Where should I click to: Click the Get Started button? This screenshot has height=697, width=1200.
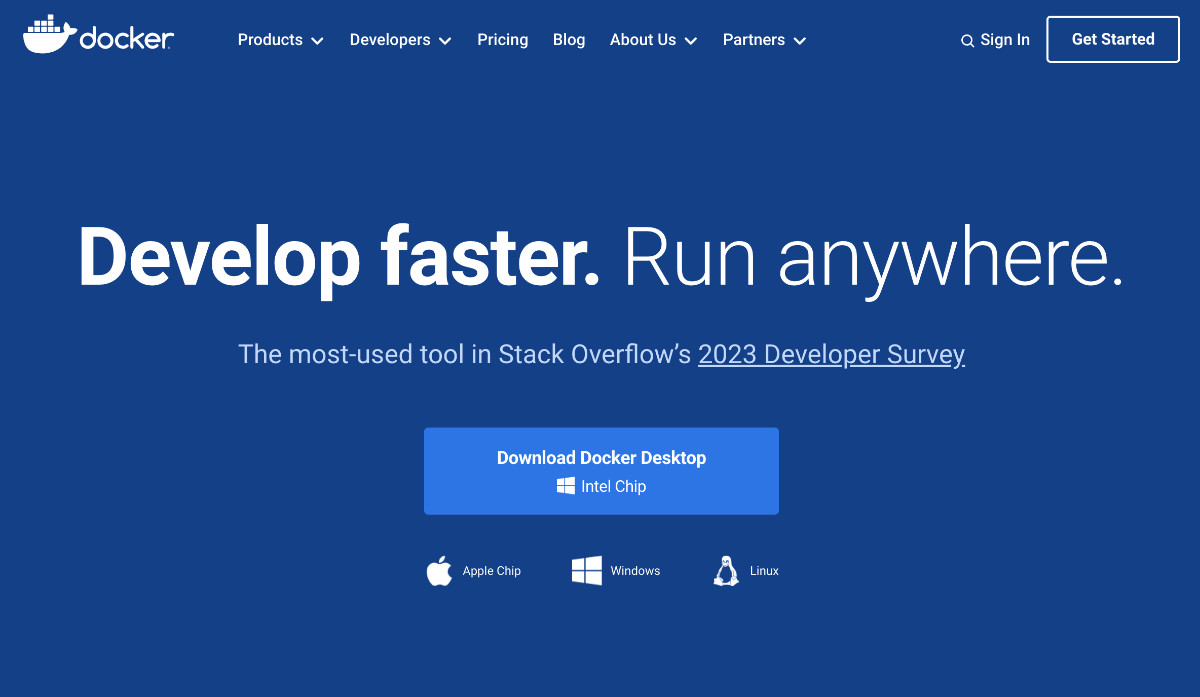coord(1113,39)
